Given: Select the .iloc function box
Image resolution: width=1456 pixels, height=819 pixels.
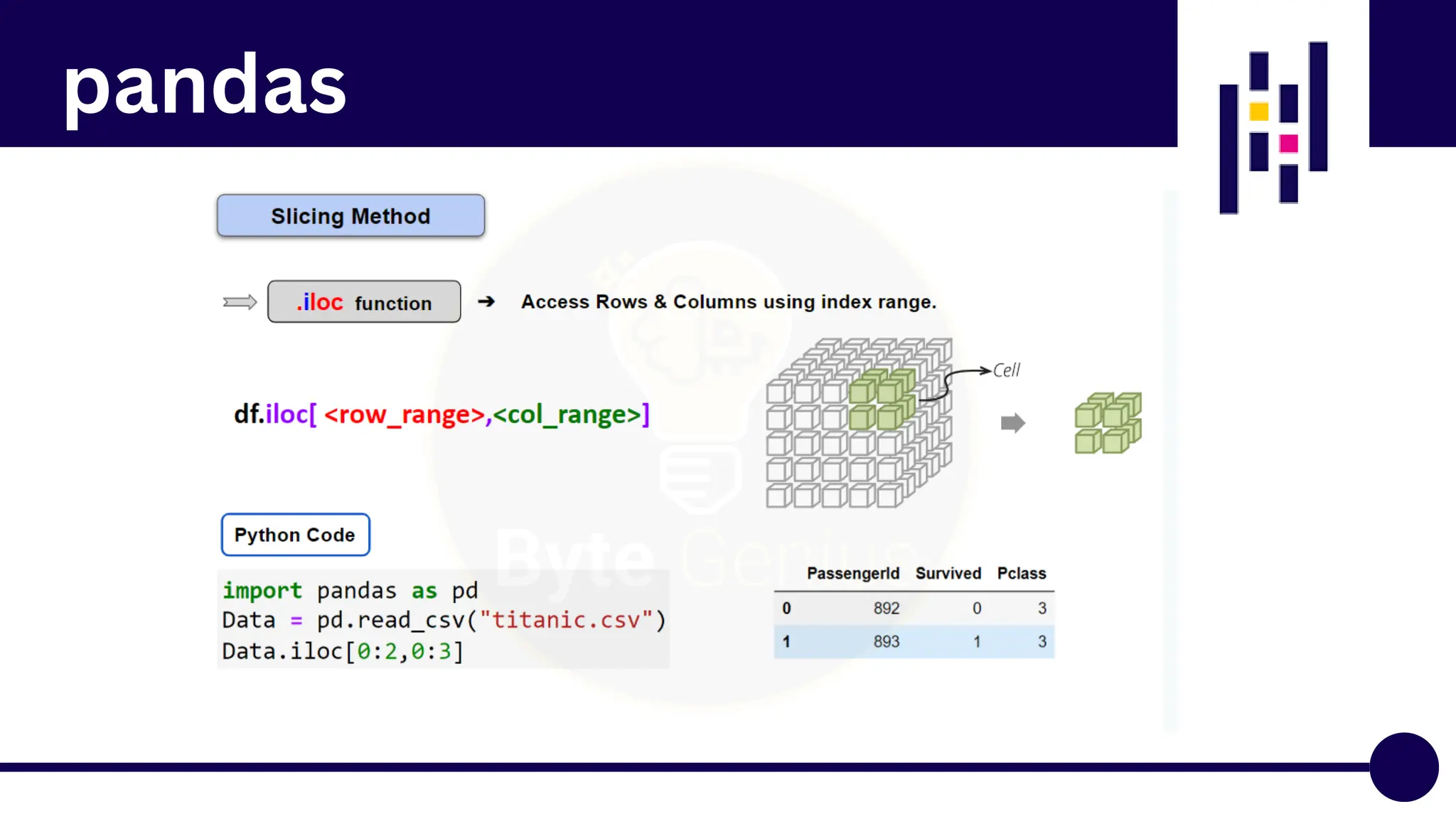Looking at the screenshot, I should (x=364, y=301).
